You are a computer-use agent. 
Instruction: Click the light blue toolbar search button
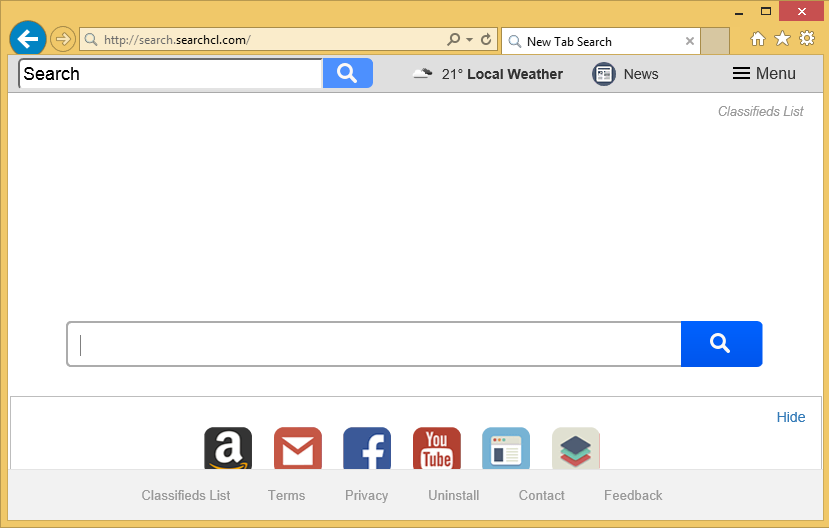click(347, 73)
